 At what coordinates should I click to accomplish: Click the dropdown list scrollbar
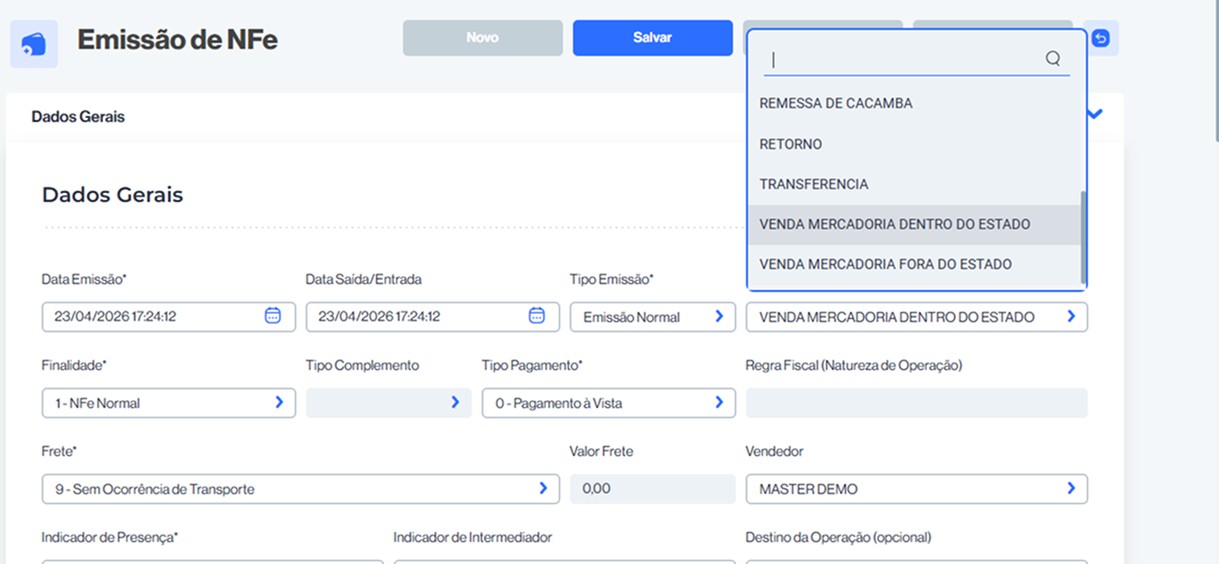1083,237
